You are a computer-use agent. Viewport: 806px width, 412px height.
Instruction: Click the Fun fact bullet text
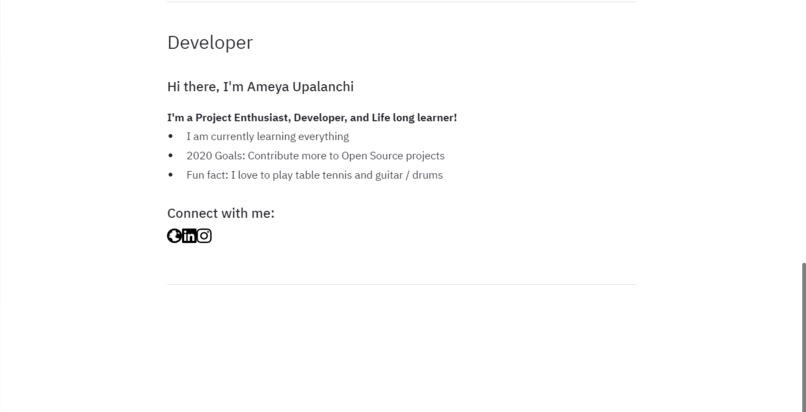(314, 175)
